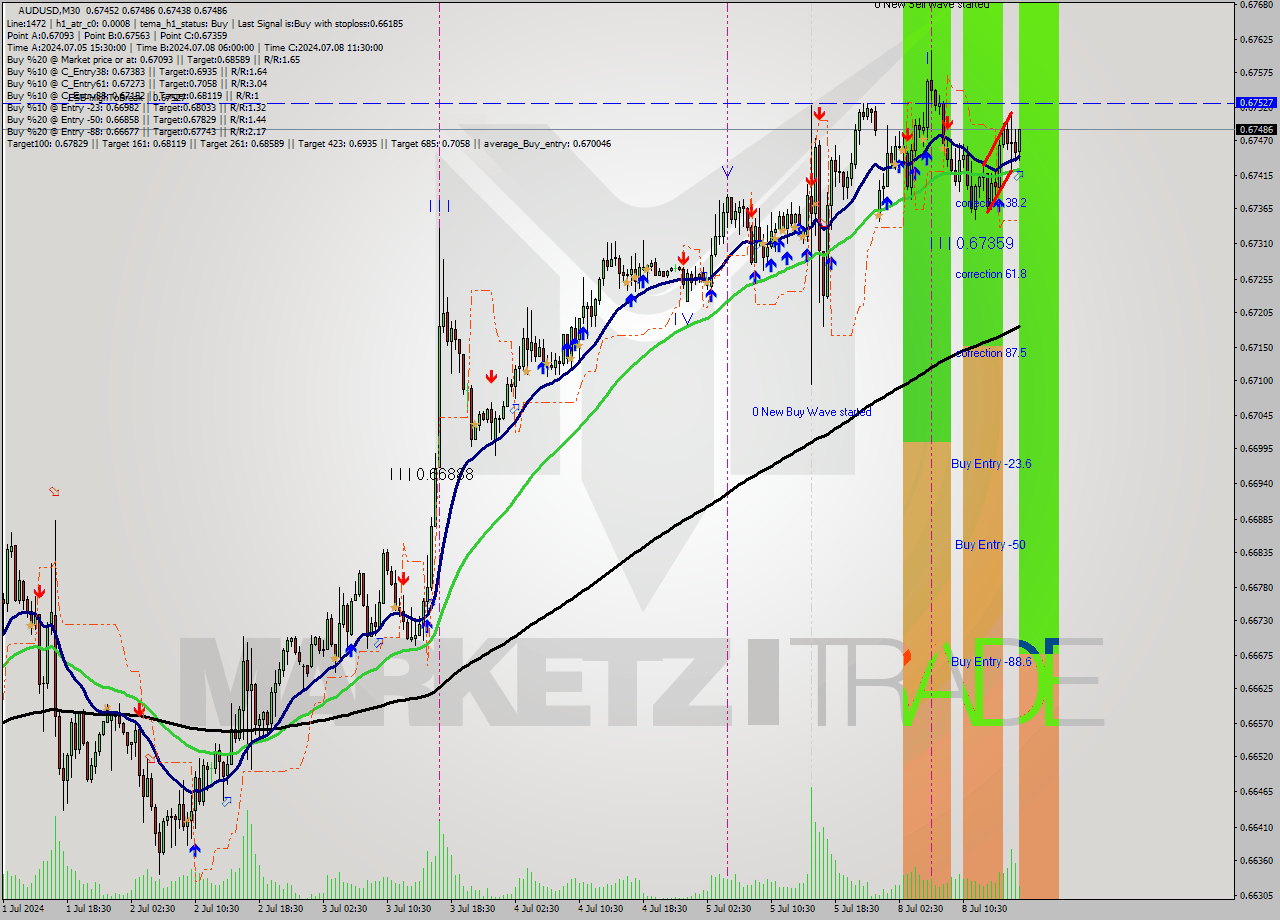Click the 0.67486 current price tag
1280x920 pixels.
pyautogui.click(x=1256, y=129)
